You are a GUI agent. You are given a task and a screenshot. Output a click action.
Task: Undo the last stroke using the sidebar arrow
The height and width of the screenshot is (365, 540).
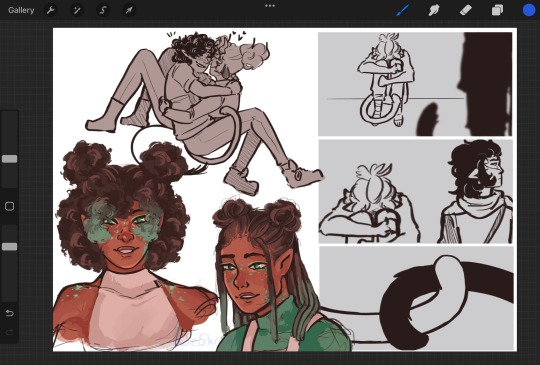[10, 313]
